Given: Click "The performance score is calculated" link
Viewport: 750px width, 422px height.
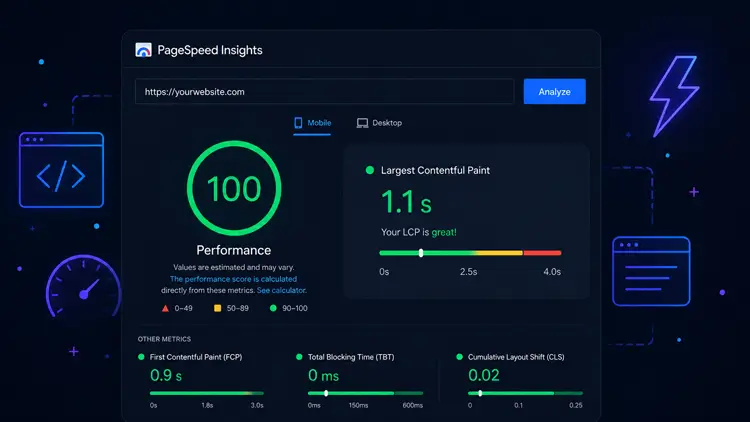Looking at the screenshot, I should tap(233, 279).
